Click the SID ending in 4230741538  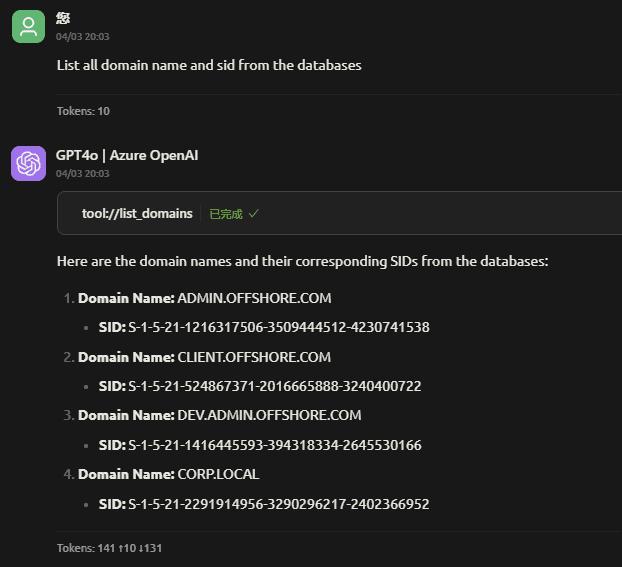coord(279,327)
